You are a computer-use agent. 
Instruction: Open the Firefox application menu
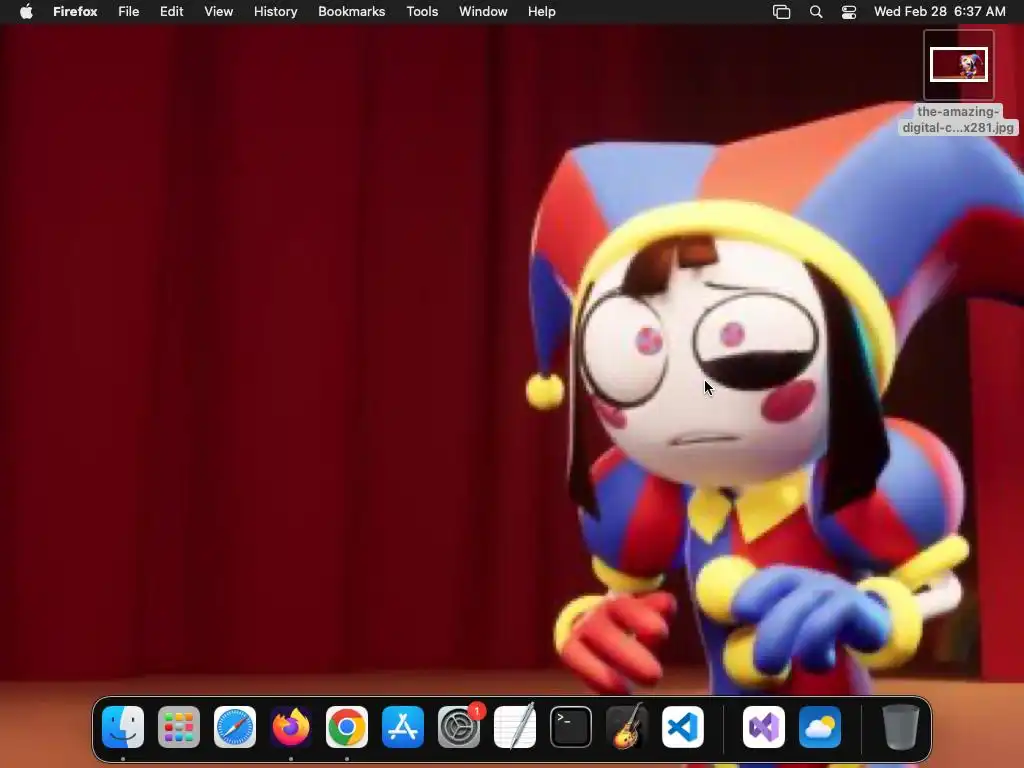pos(75,12)
